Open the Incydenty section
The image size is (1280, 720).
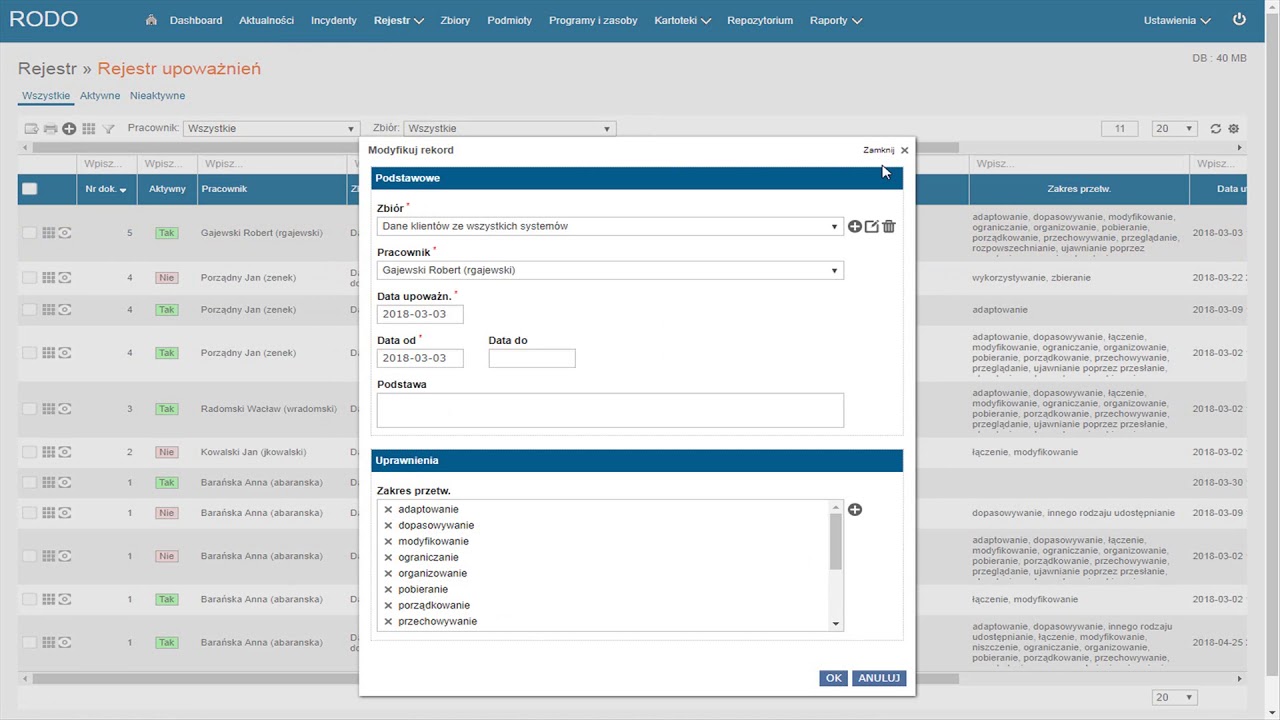[334, 20]
